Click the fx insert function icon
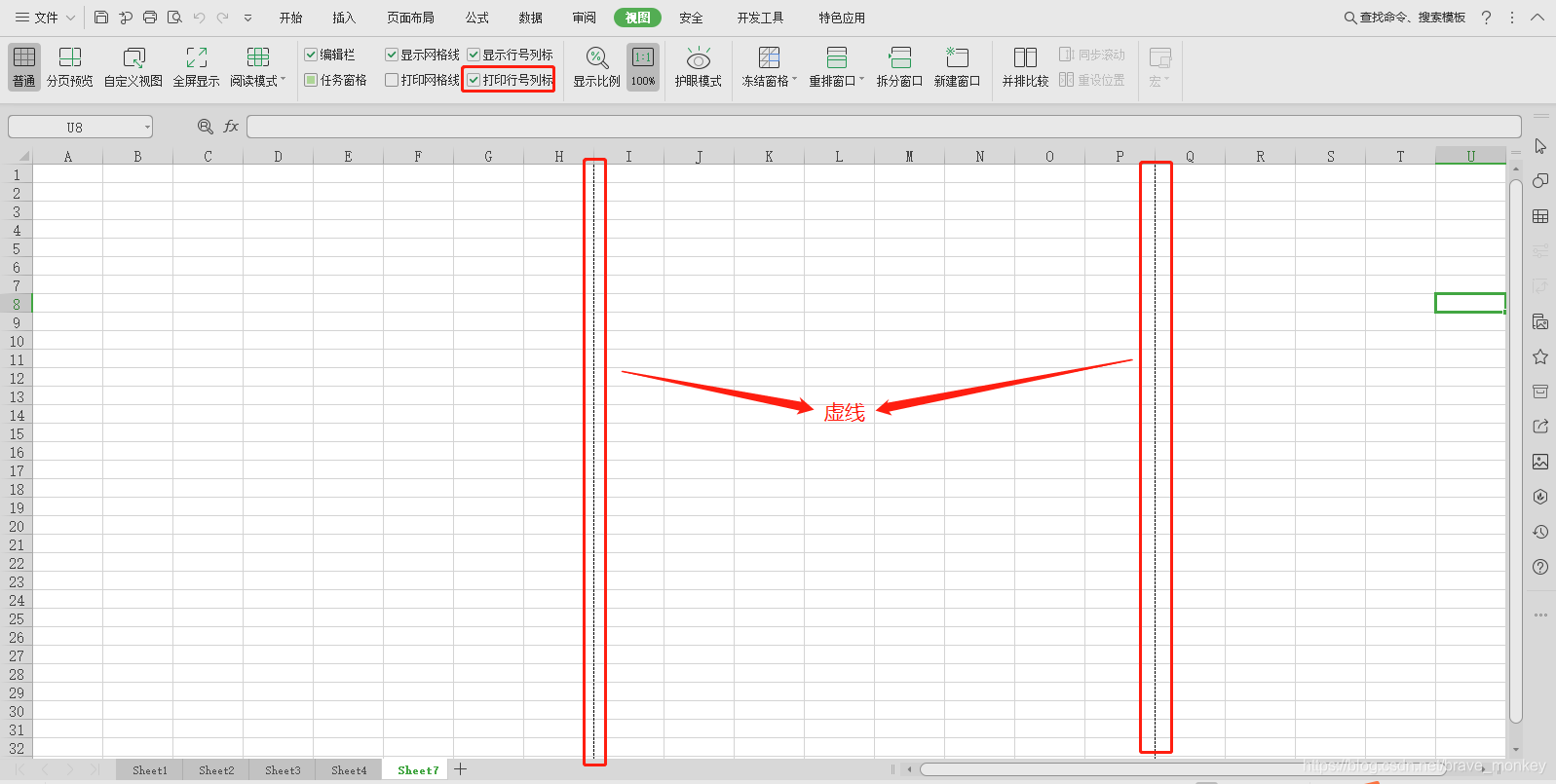 coord(231,127)
